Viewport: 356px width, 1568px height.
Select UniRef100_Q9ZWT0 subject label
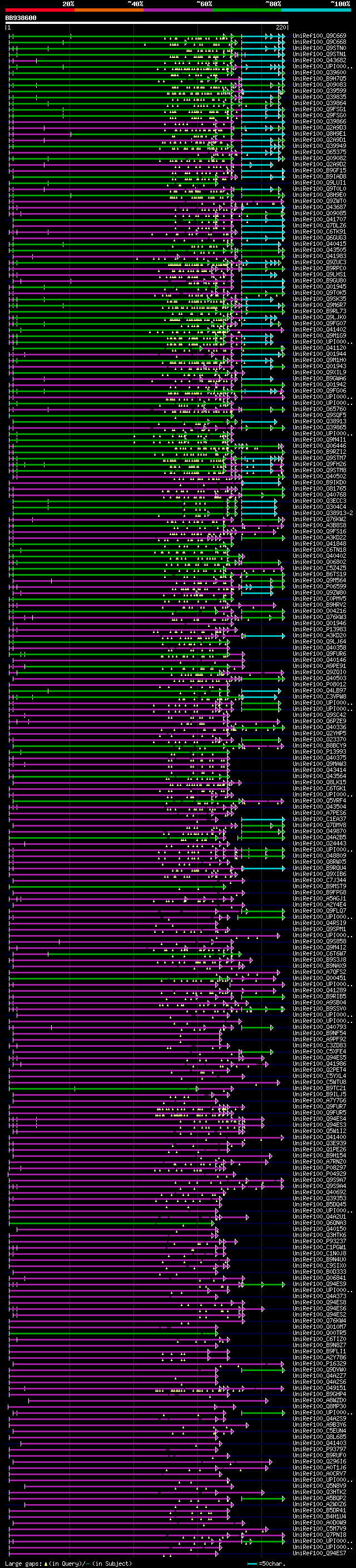pos(319,201)
